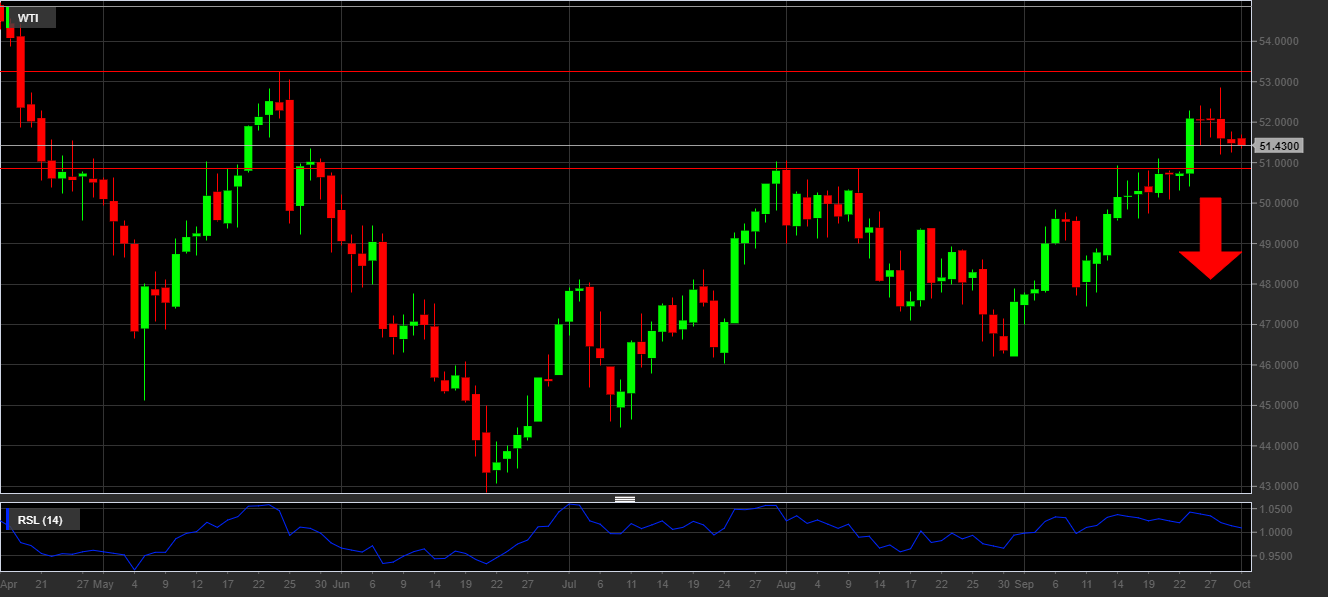Click the RSL (14) indicator label
This screenshot has height=597, width=1328.
[40, 520]
